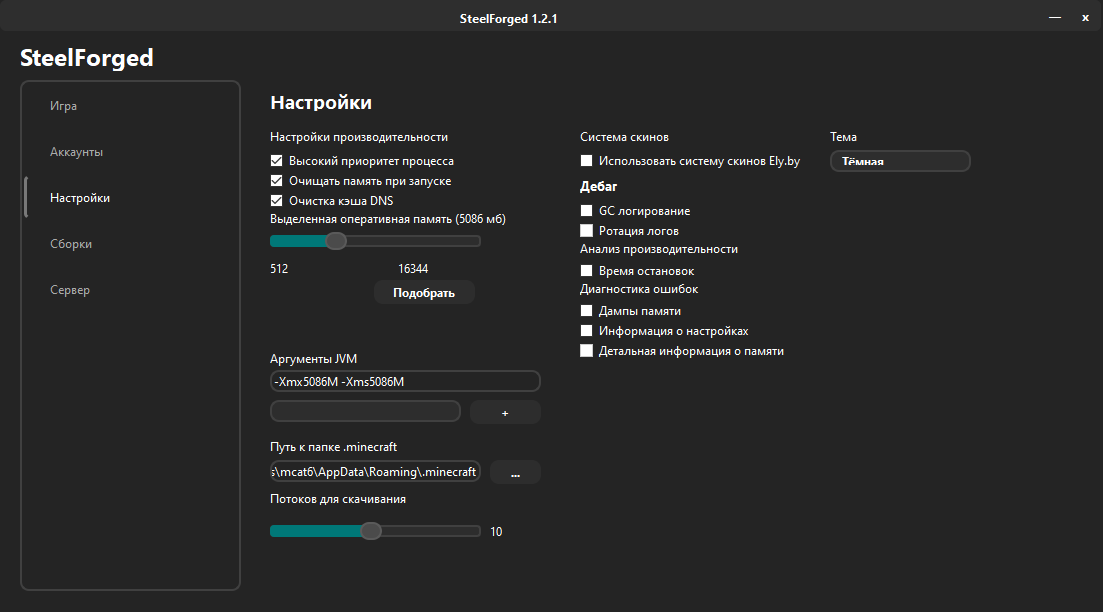The height and width of the screenshot is (612, 1103).
Task: Click the Диагностика ошибок label
Action: (639, 289)
